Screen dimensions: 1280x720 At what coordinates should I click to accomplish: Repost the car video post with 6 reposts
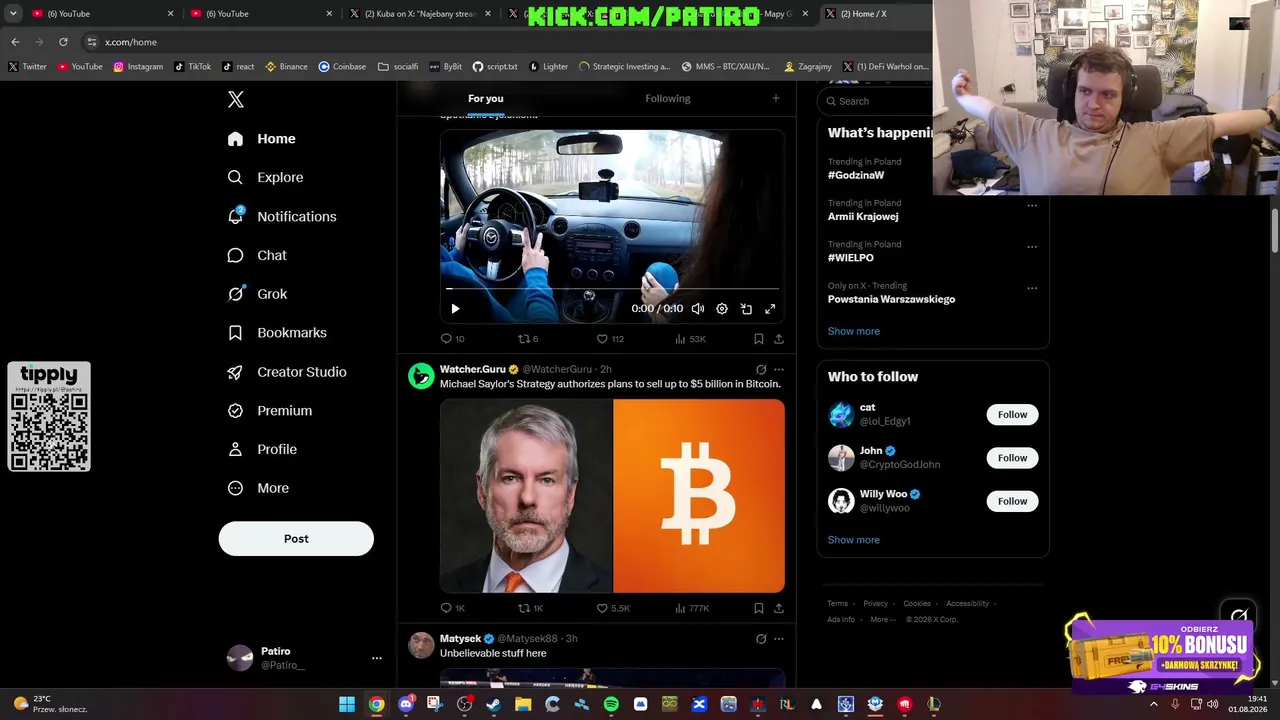pyautogui.click(x=527, y=339)
